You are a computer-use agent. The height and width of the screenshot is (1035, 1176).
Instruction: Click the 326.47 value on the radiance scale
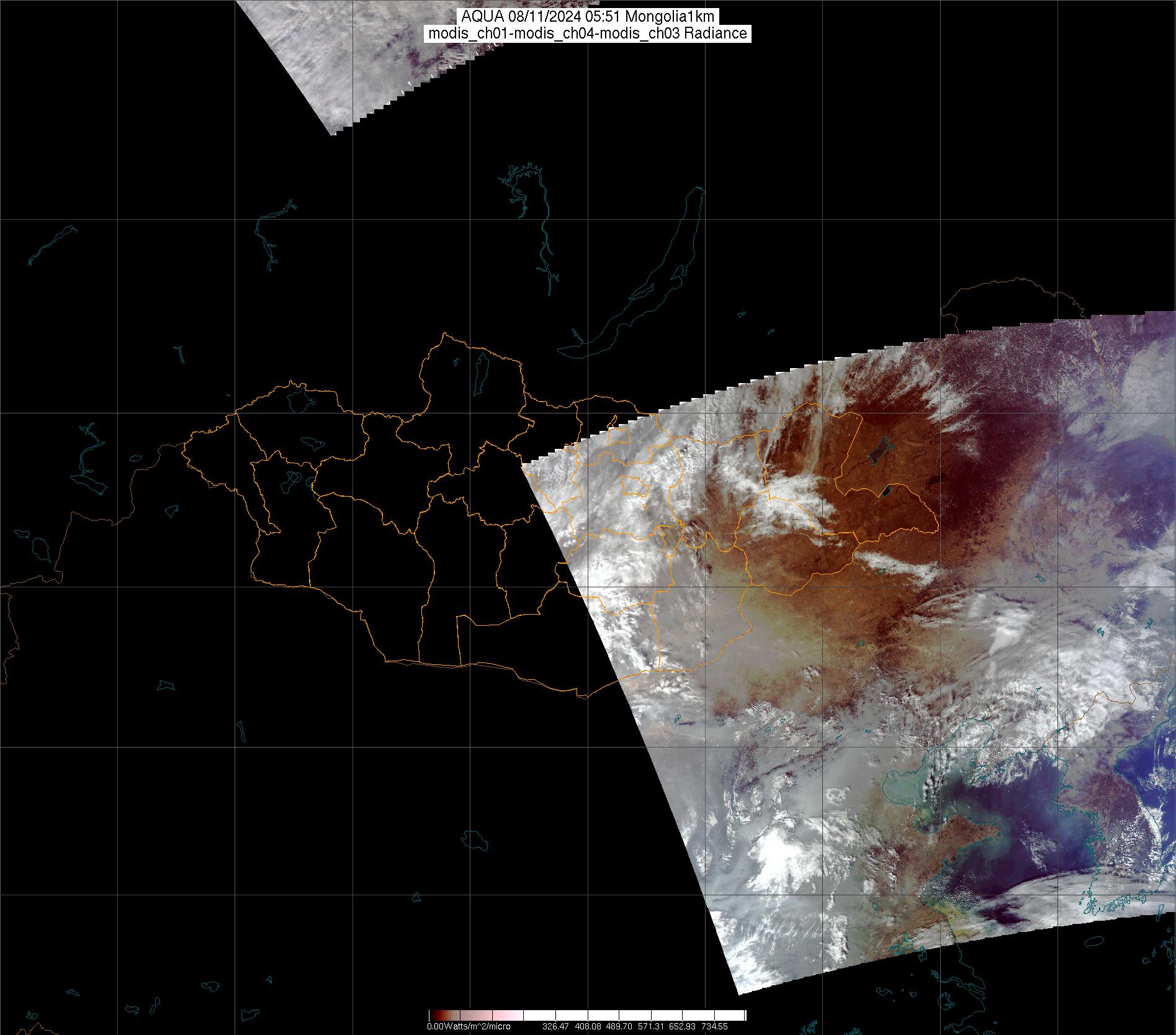click(557, 1026)
